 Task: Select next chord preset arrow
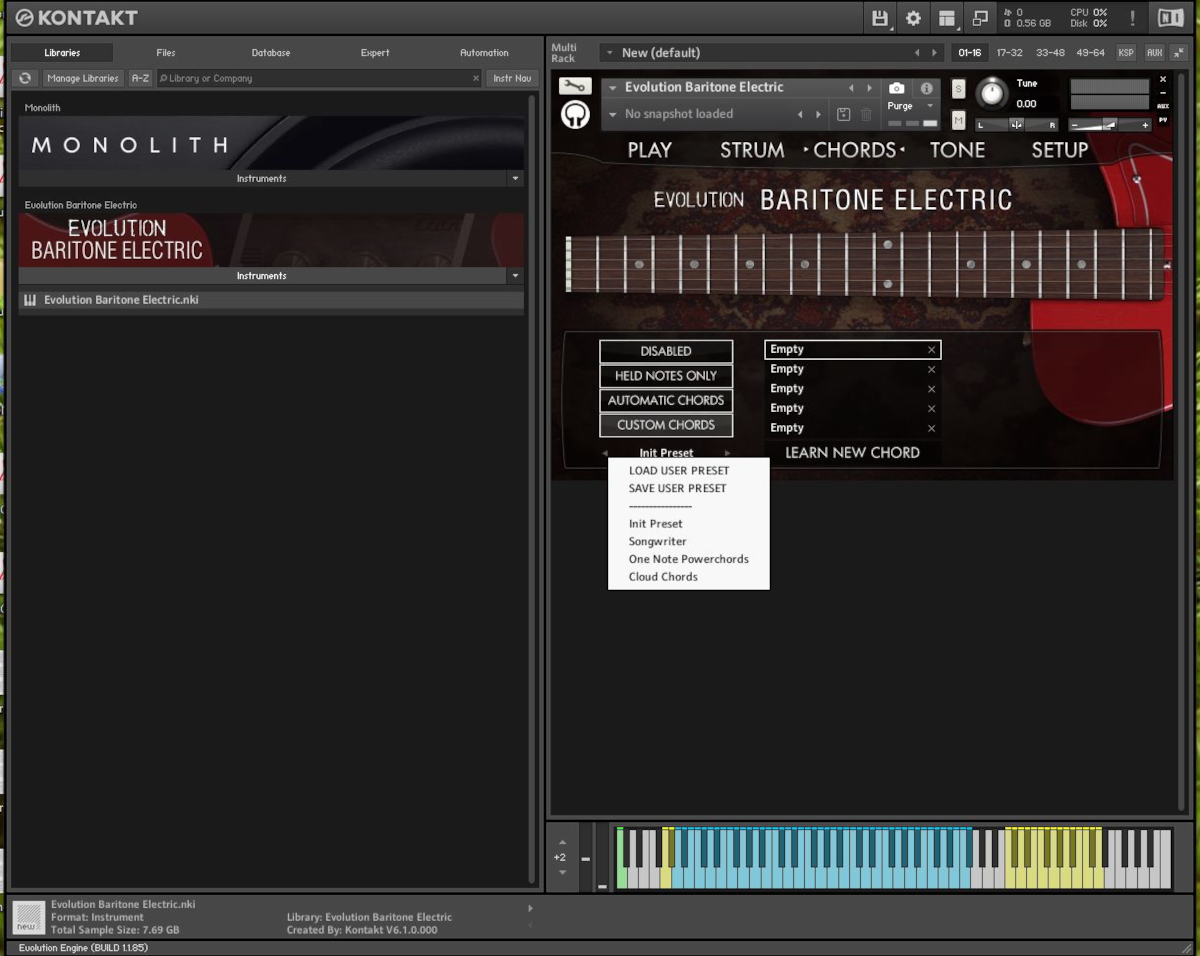tap(728, 453)
